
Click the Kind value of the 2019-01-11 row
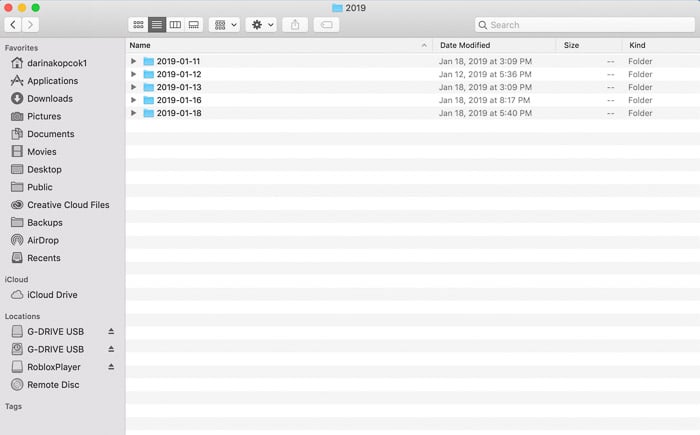click(x=640, y=61)
